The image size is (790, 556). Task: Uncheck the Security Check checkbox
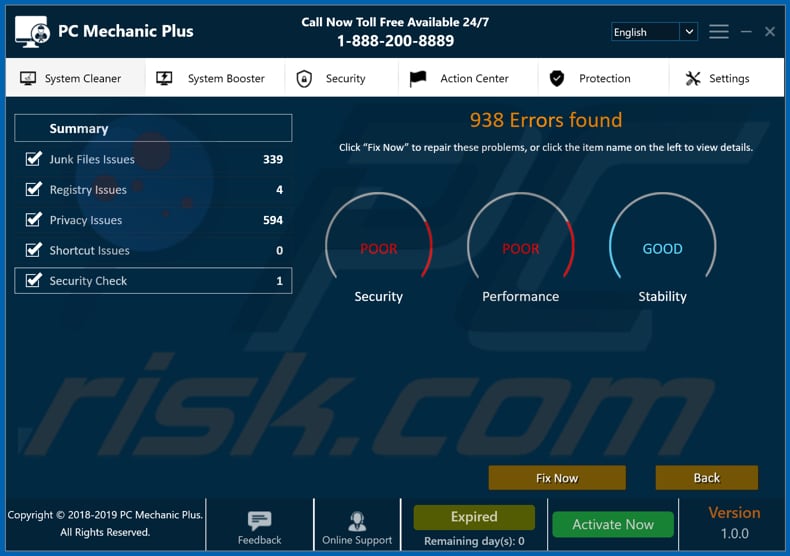(x=34, y=280)
